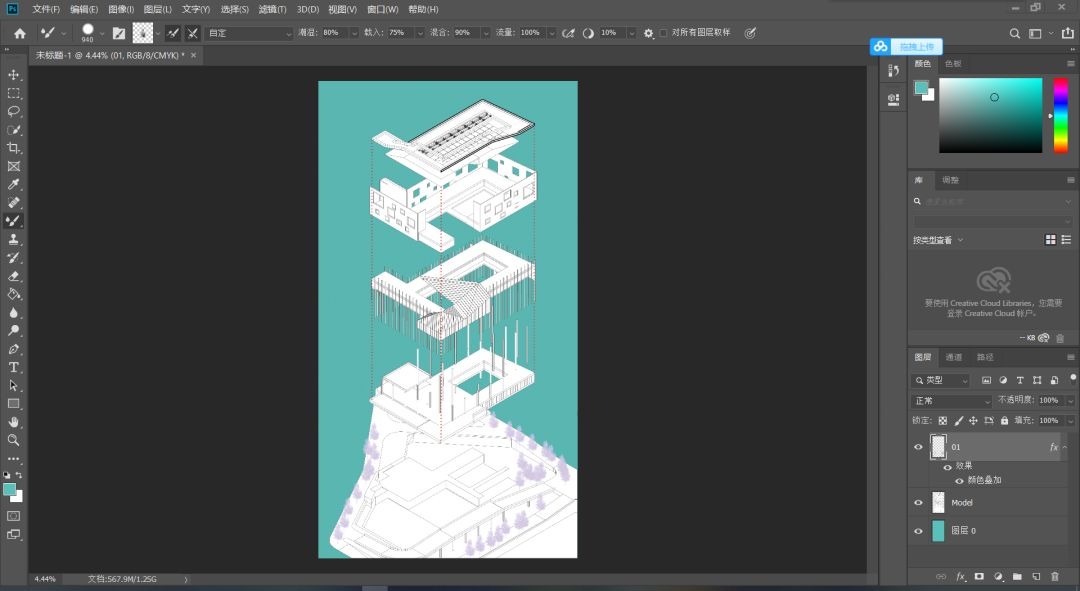1080x591 pixels.
Task: Select the Eraser tool
Action: 14,276
